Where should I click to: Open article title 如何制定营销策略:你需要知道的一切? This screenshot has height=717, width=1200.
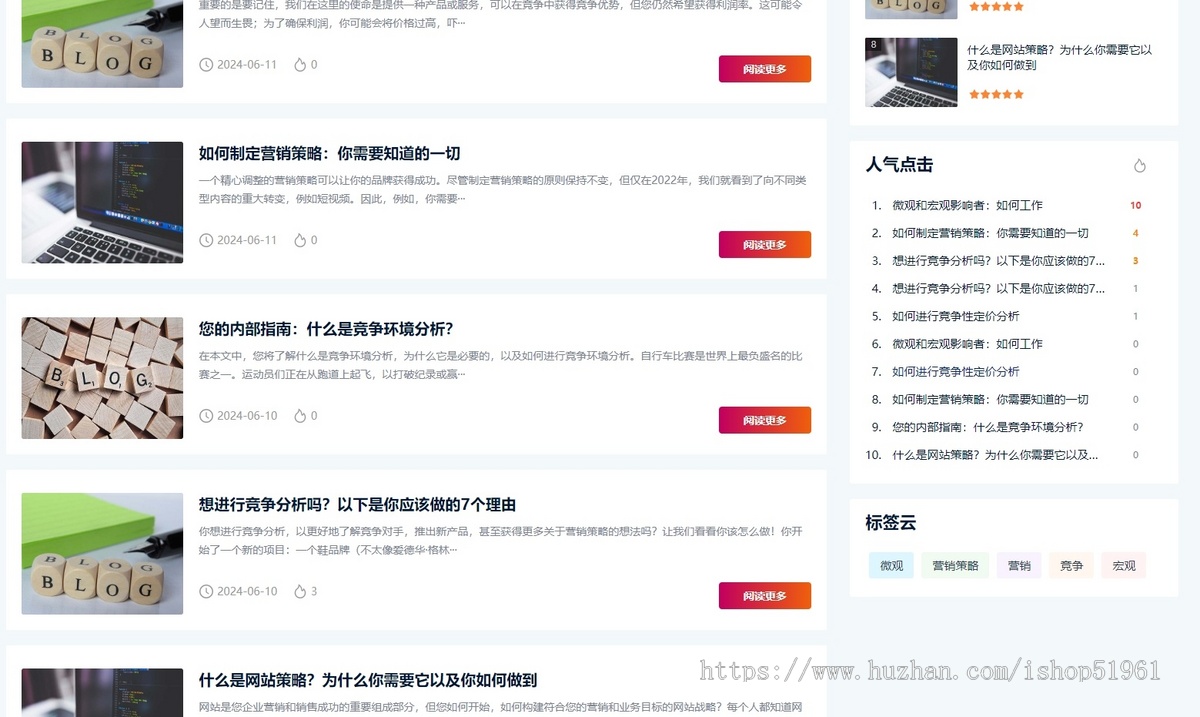[329, 154]
